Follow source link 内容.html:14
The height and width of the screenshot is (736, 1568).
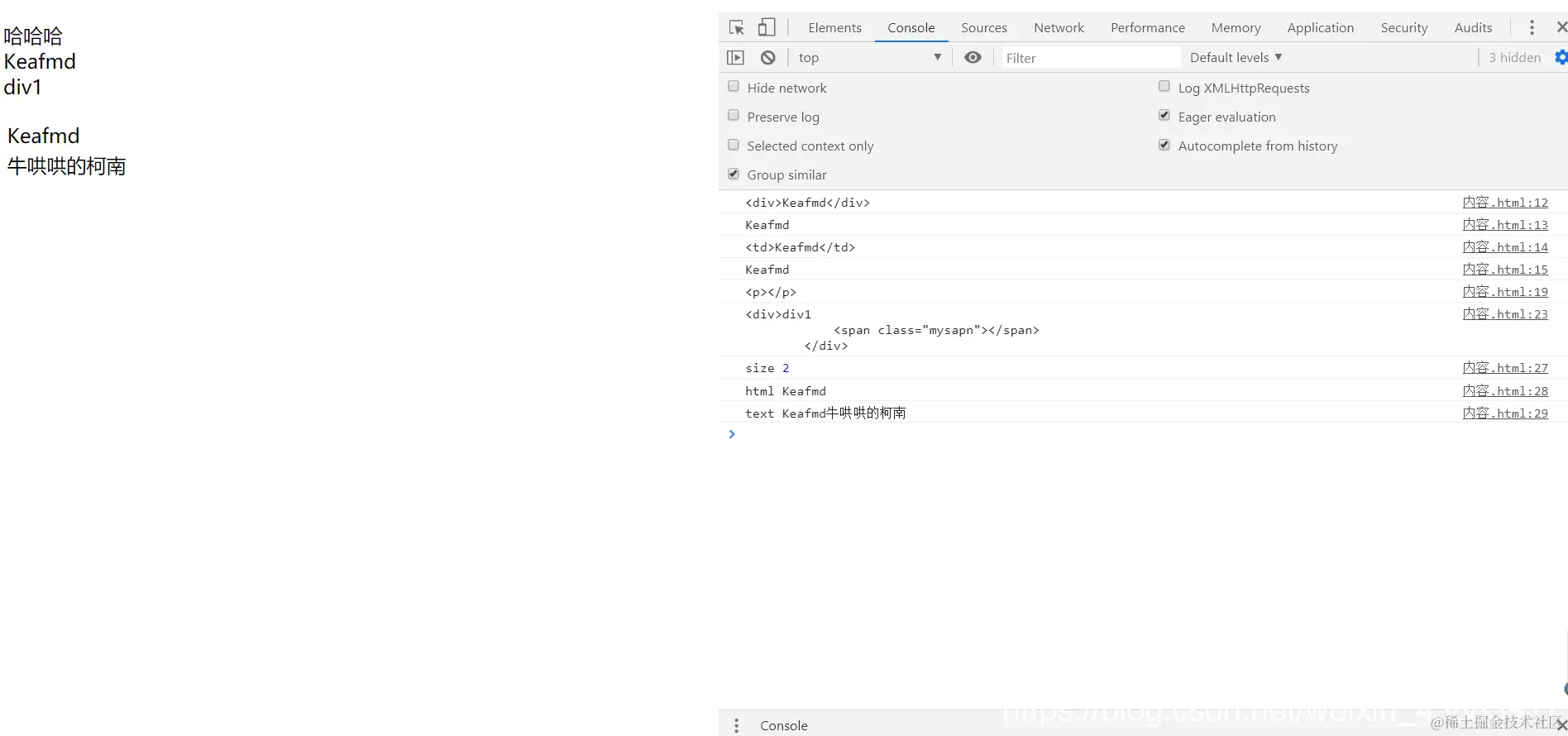tap(1505, 246)
